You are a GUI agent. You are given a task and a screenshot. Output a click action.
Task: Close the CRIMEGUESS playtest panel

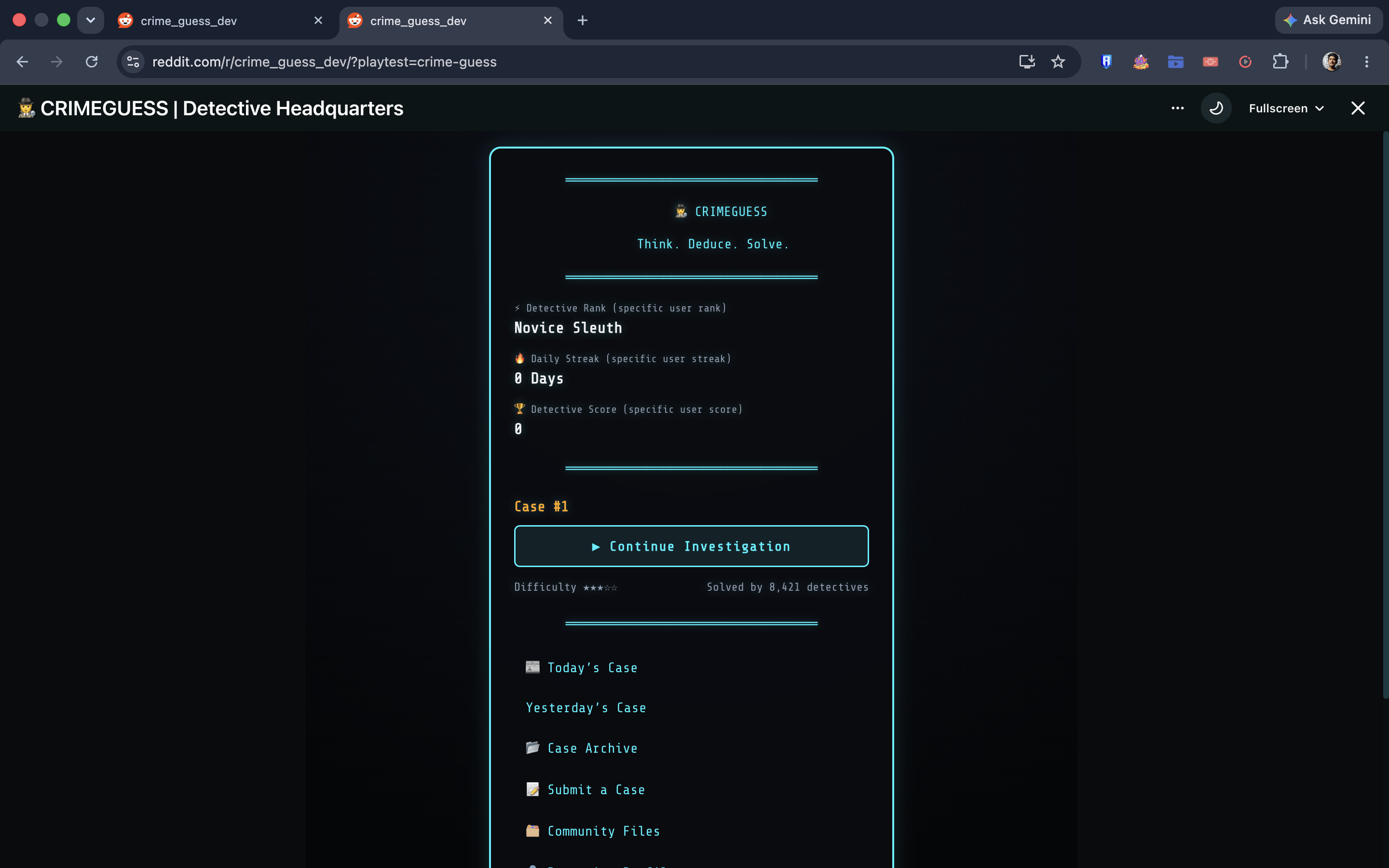click(x=1358, y=108)
